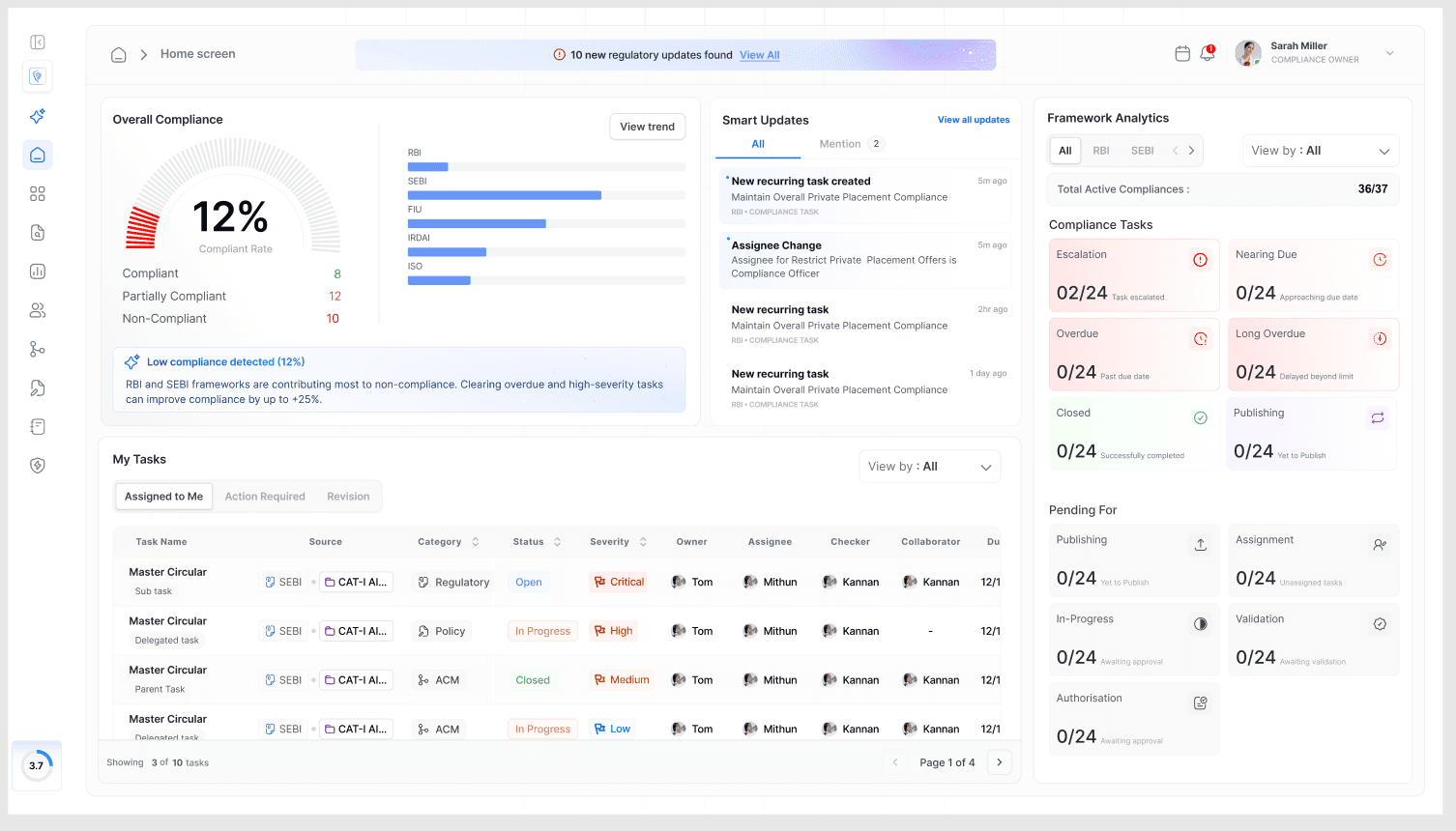The width and height of the screenshot is (1456, 831).
Task: Expand the My Tasks View by dropdown
Action: [x=929, y=467]
